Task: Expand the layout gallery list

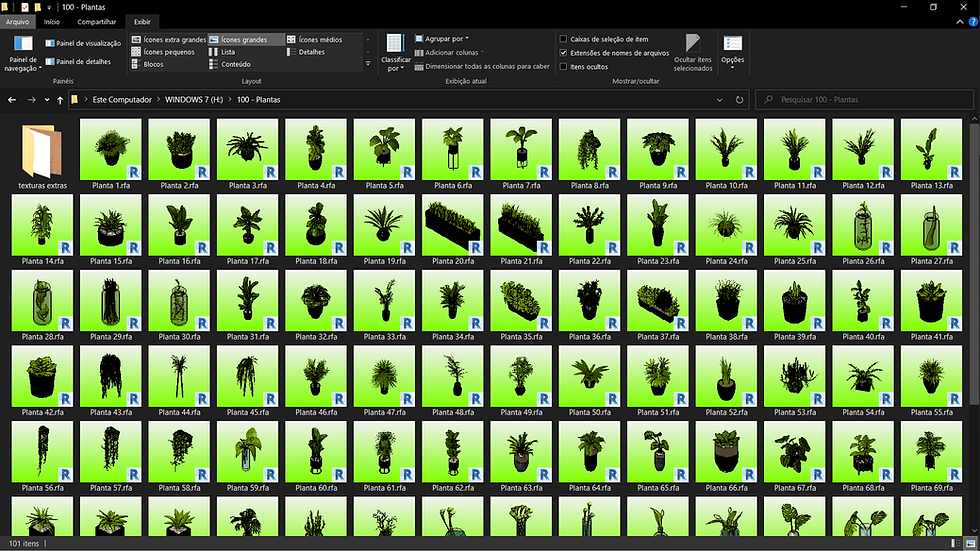Action: click(x=368, y=64)
